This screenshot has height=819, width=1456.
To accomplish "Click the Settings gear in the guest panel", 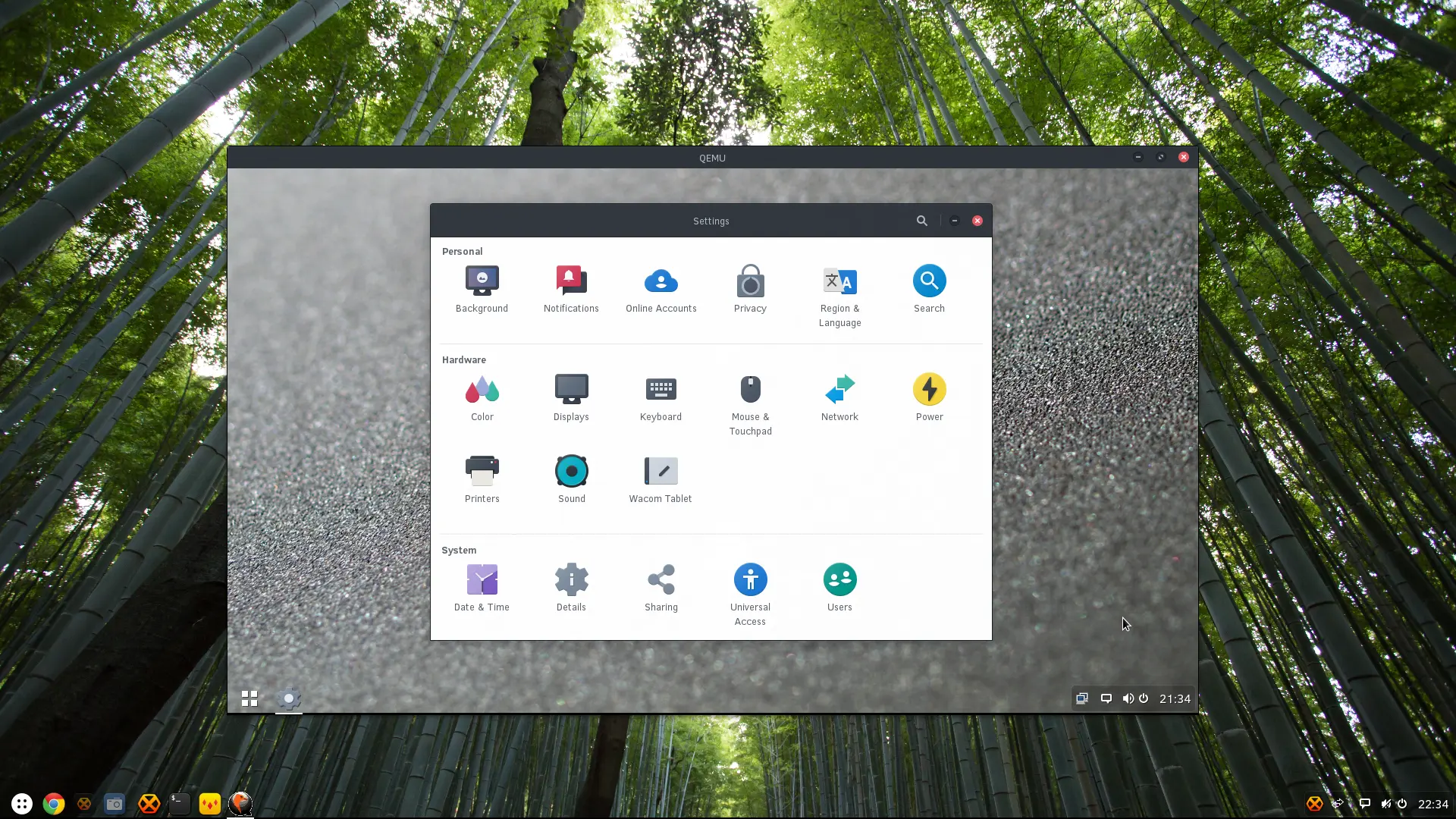I will tap(289, 698).
